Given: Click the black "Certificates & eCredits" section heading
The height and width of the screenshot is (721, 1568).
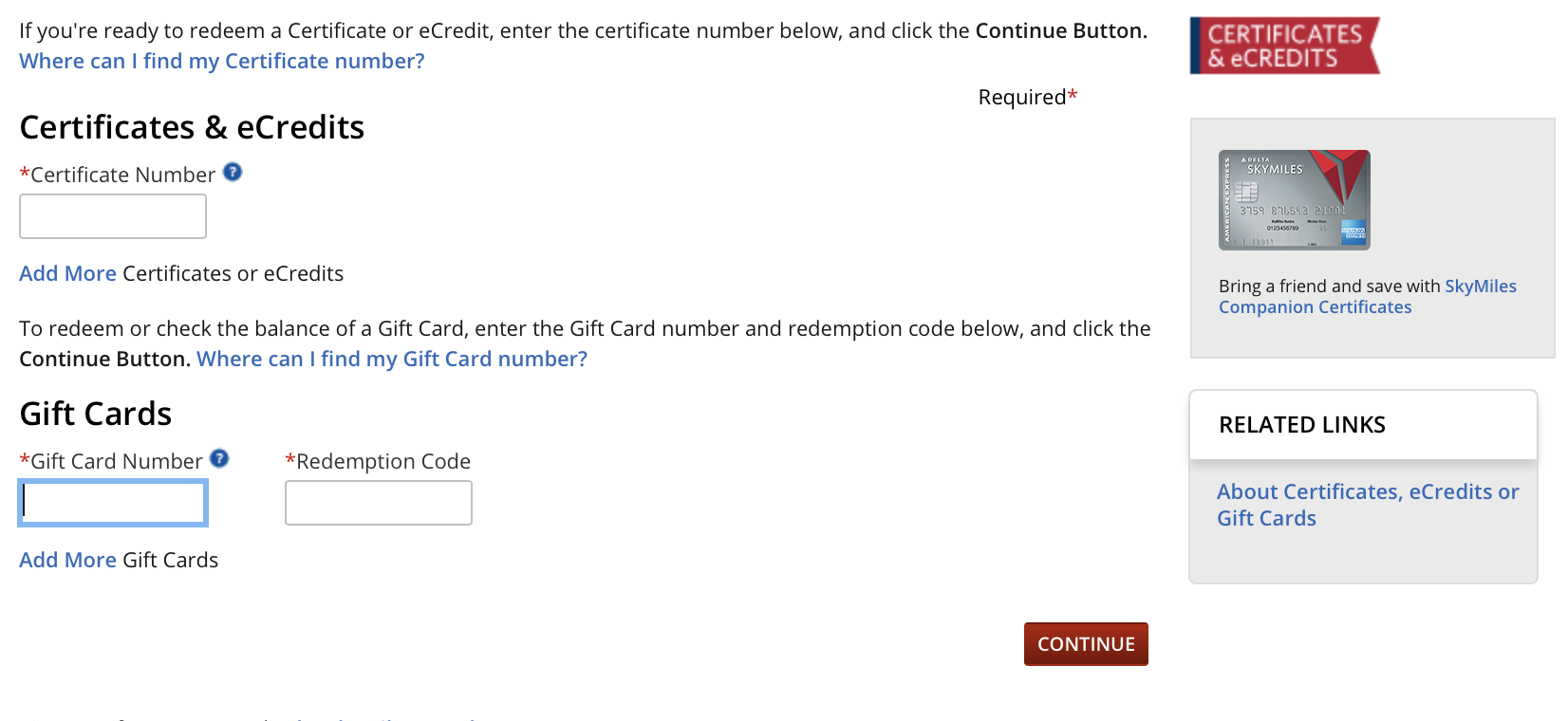Looking at the screenshot, I should coord(192,128).
